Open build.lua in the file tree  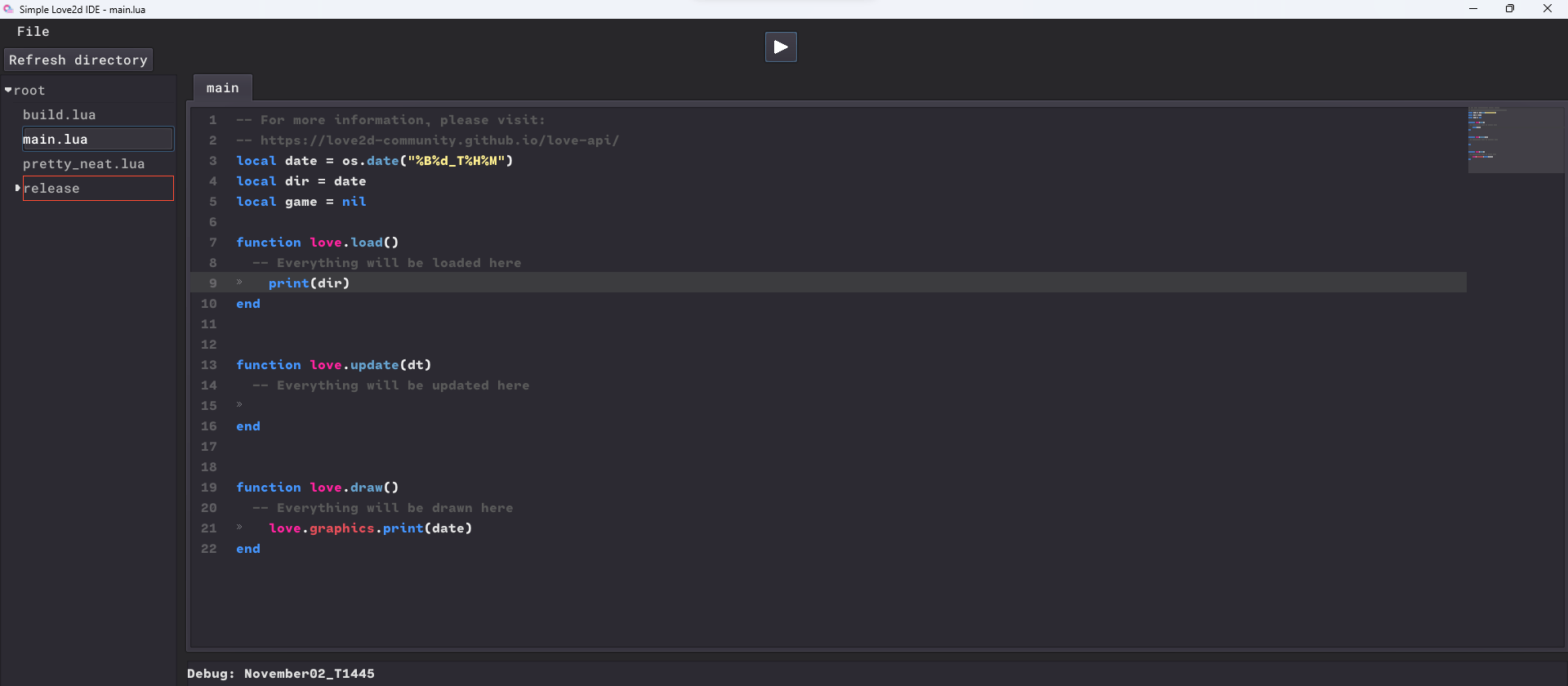(59, 115)
